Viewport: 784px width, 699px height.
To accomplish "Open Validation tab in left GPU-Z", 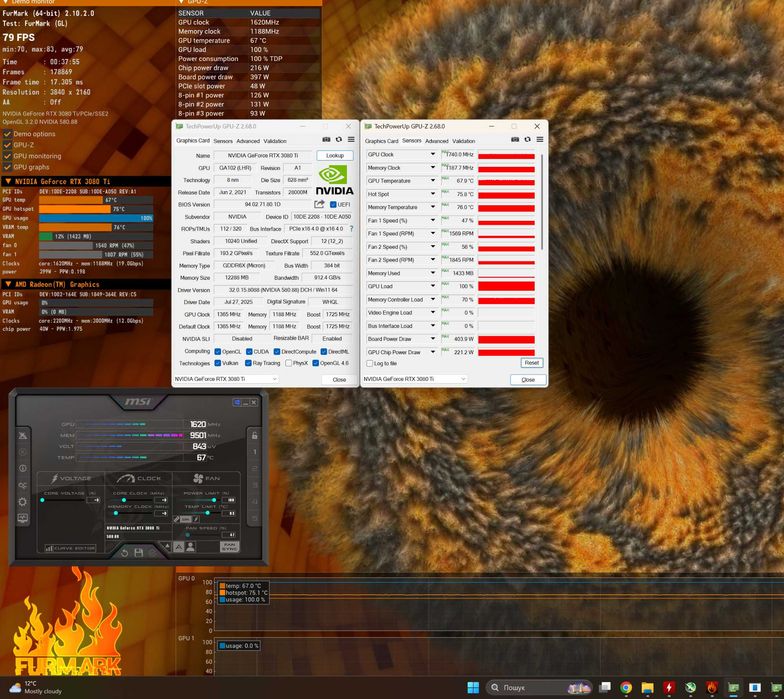I will (275, 141).
